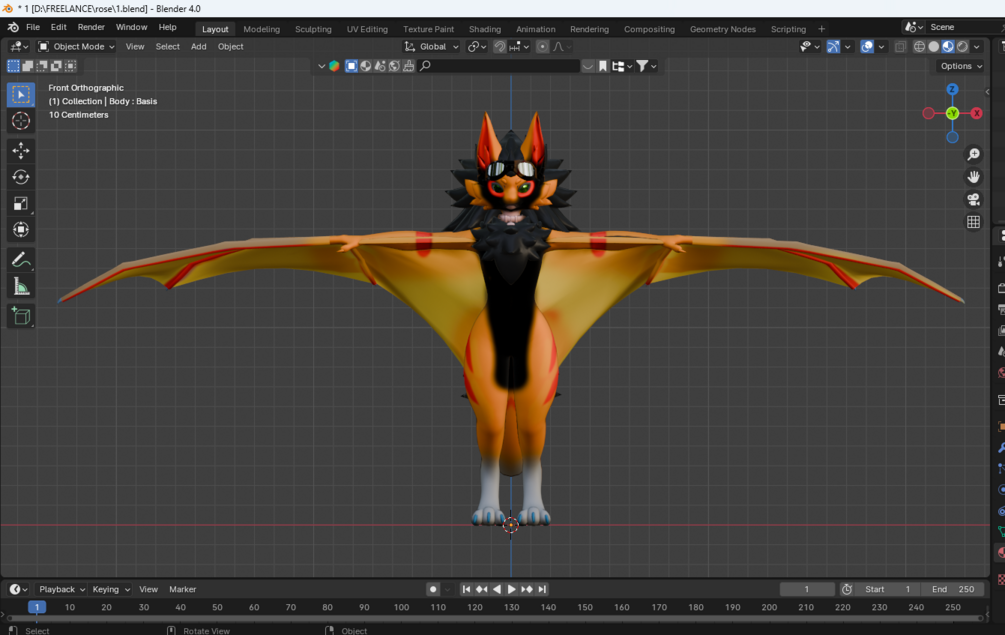Viewport: 1005px width, 635px height.
Task: Open Playback dropdown in timeline
Action: click(62, 590)
